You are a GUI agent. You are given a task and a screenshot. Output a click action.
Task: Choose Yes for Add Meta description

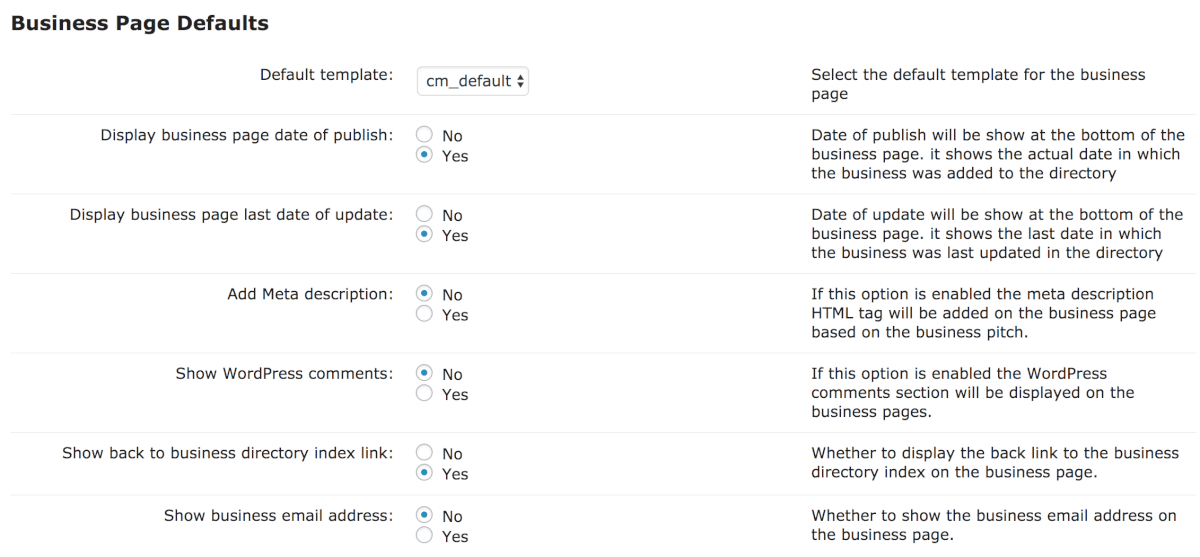tap(424, 314)
